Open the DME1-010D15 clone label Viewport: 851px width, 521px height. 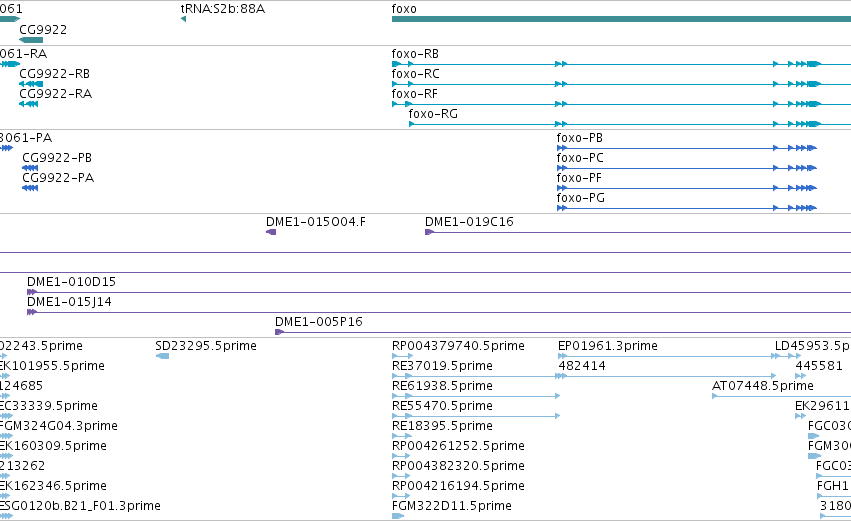(71, 282)
